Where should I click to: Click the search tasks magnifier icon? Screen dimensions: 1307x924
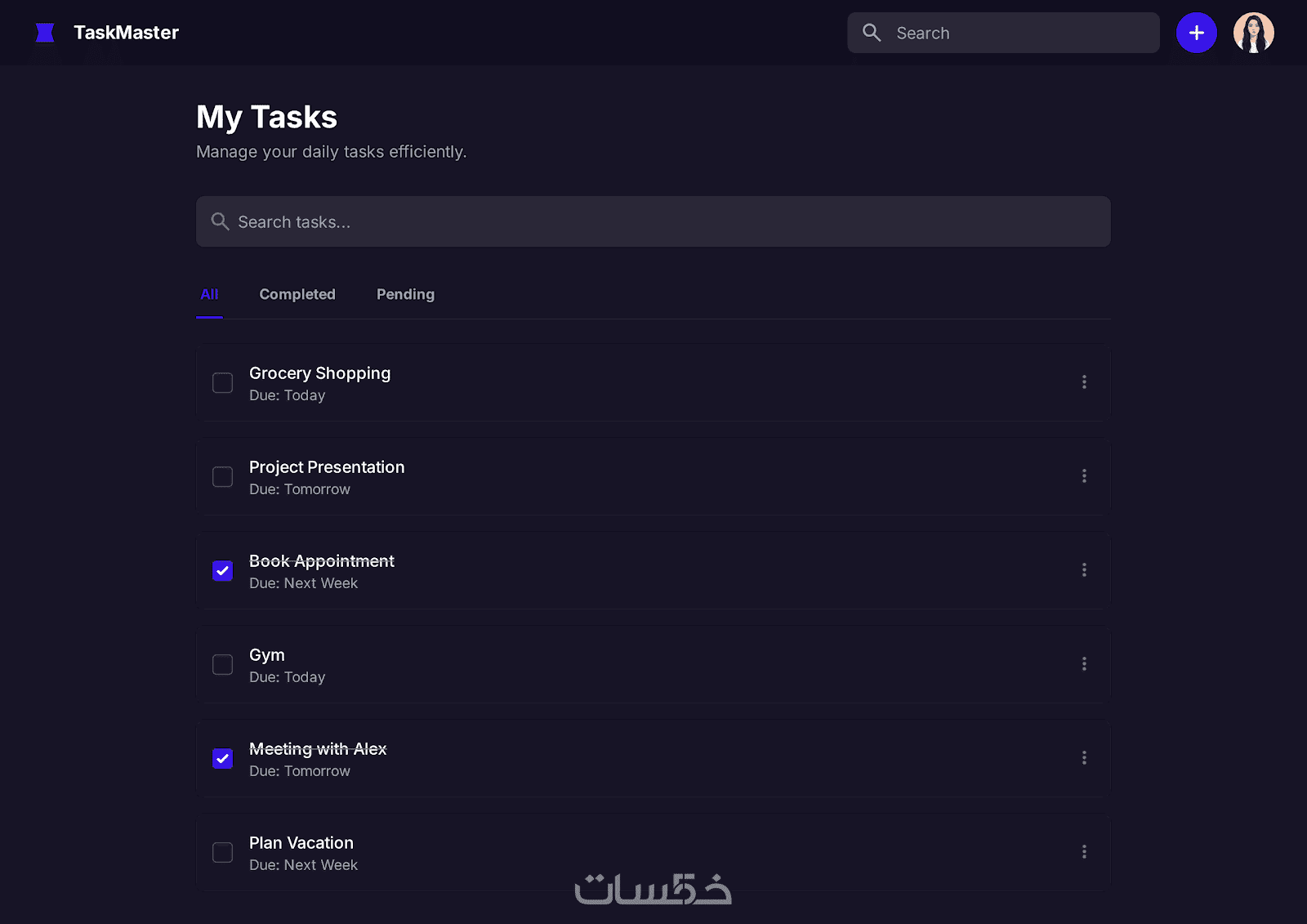220,221
